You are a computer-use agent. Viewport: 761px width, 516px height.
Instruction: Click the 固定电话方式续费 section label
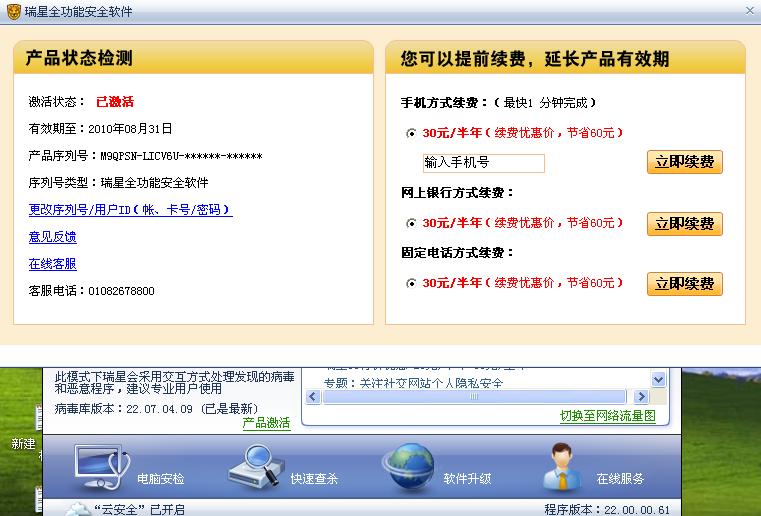(x=457, y=253)
